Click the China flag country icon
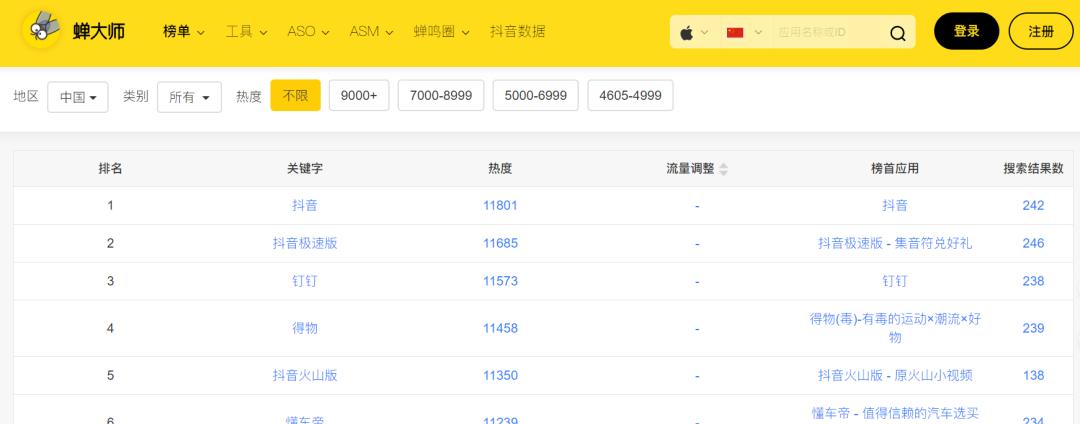Viewport: 1080px width, 424px height. [735, 32]
